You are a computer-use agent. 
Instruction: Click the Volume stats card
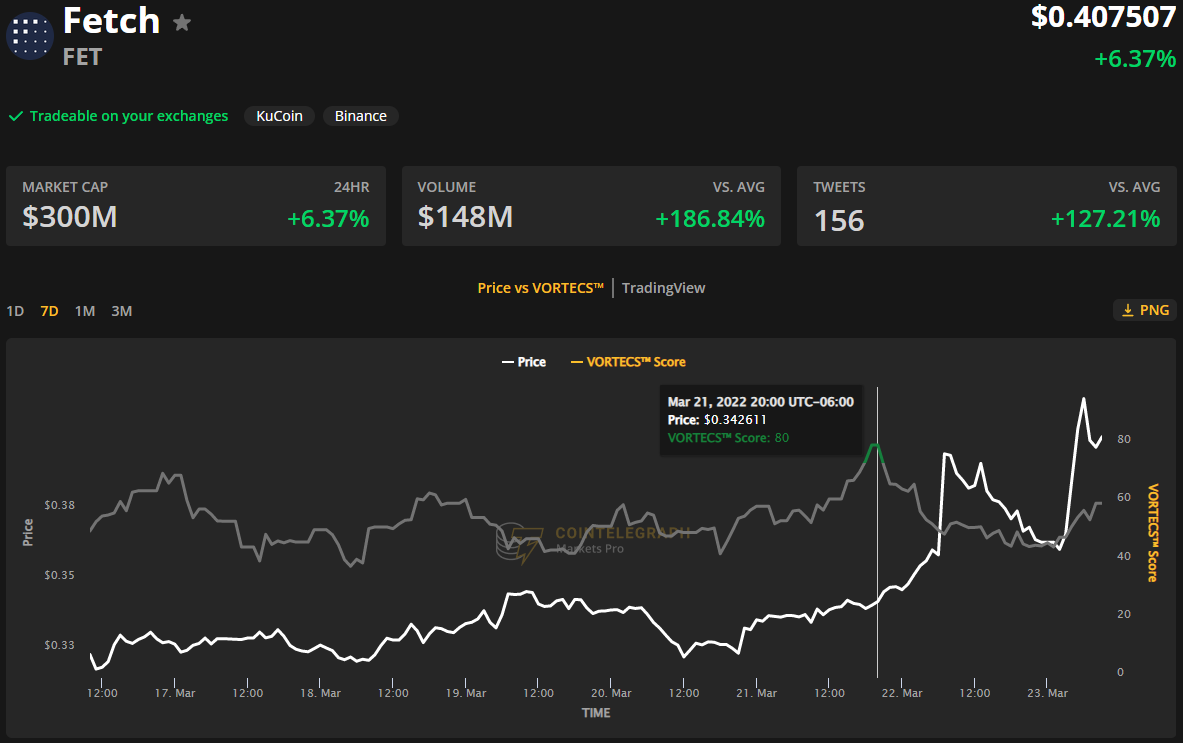[x=590, y=206]
